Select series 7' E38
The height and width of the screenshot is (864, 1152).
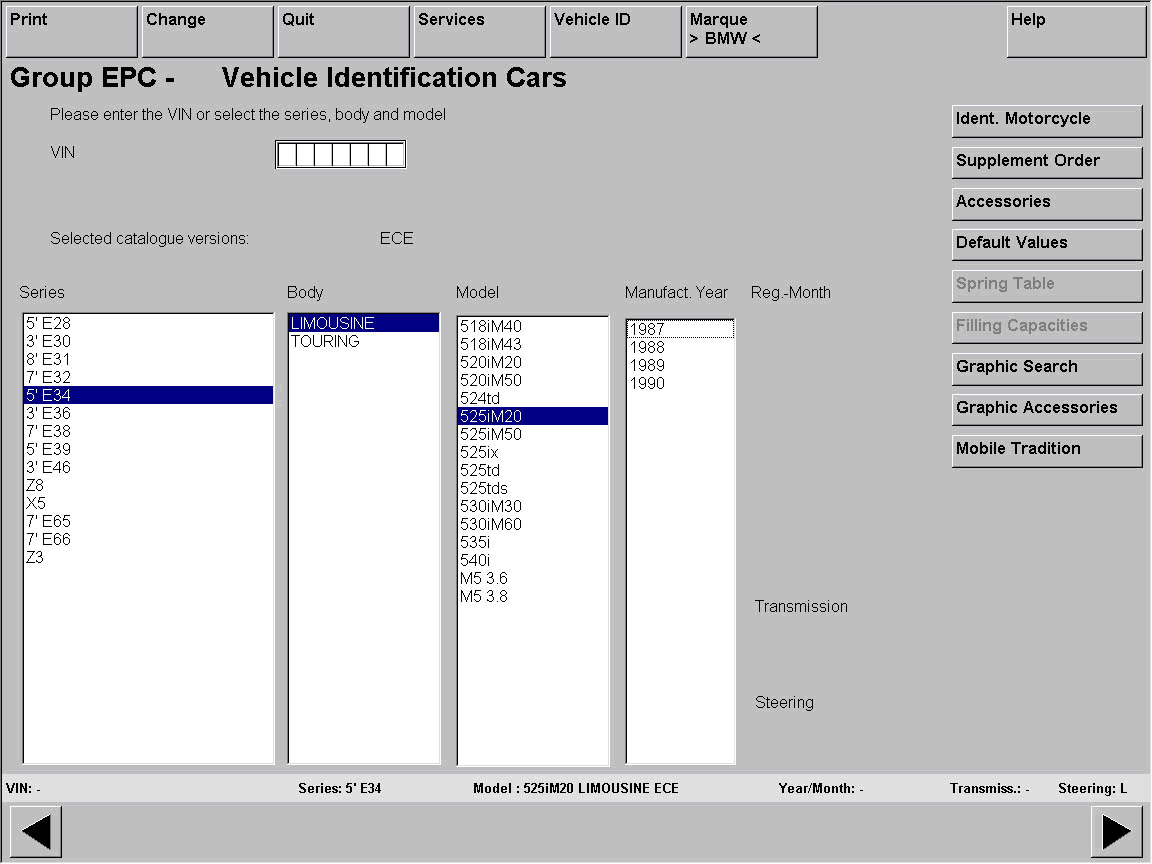pyautogui.click(x=148, y=431)
